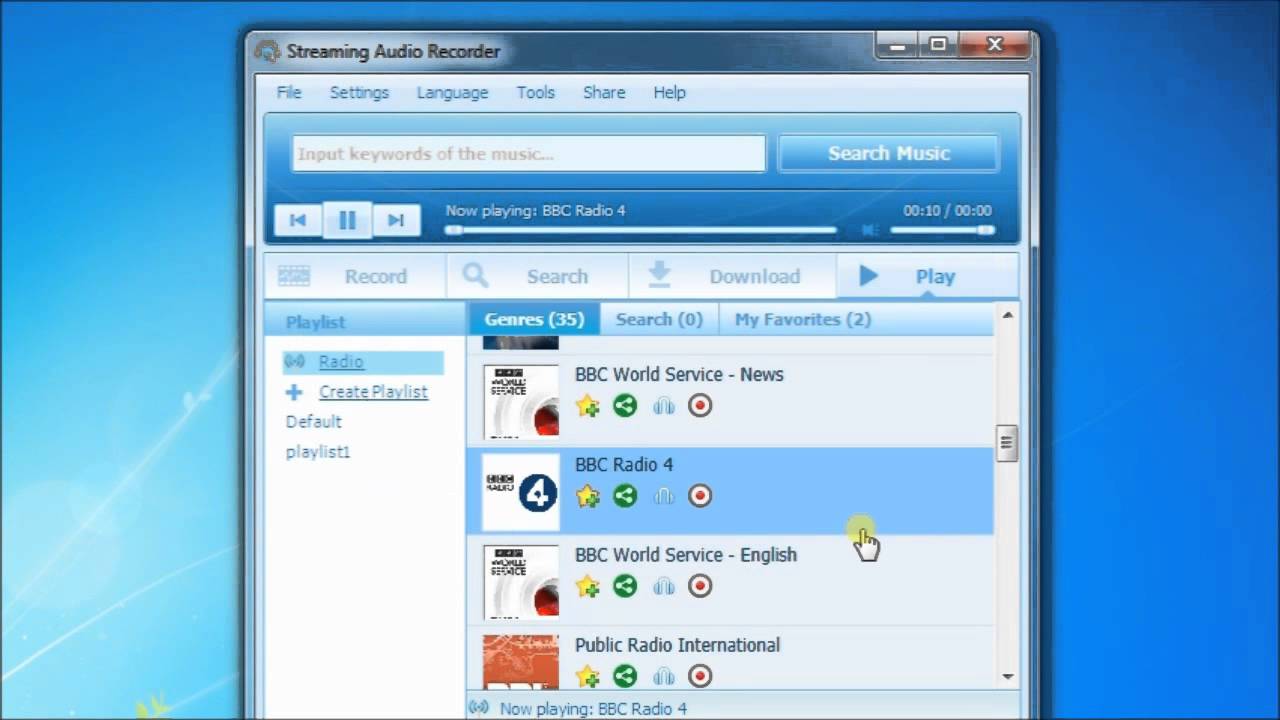
Task: Select BBC World Service - News title
Action: (x=679, y=374)
